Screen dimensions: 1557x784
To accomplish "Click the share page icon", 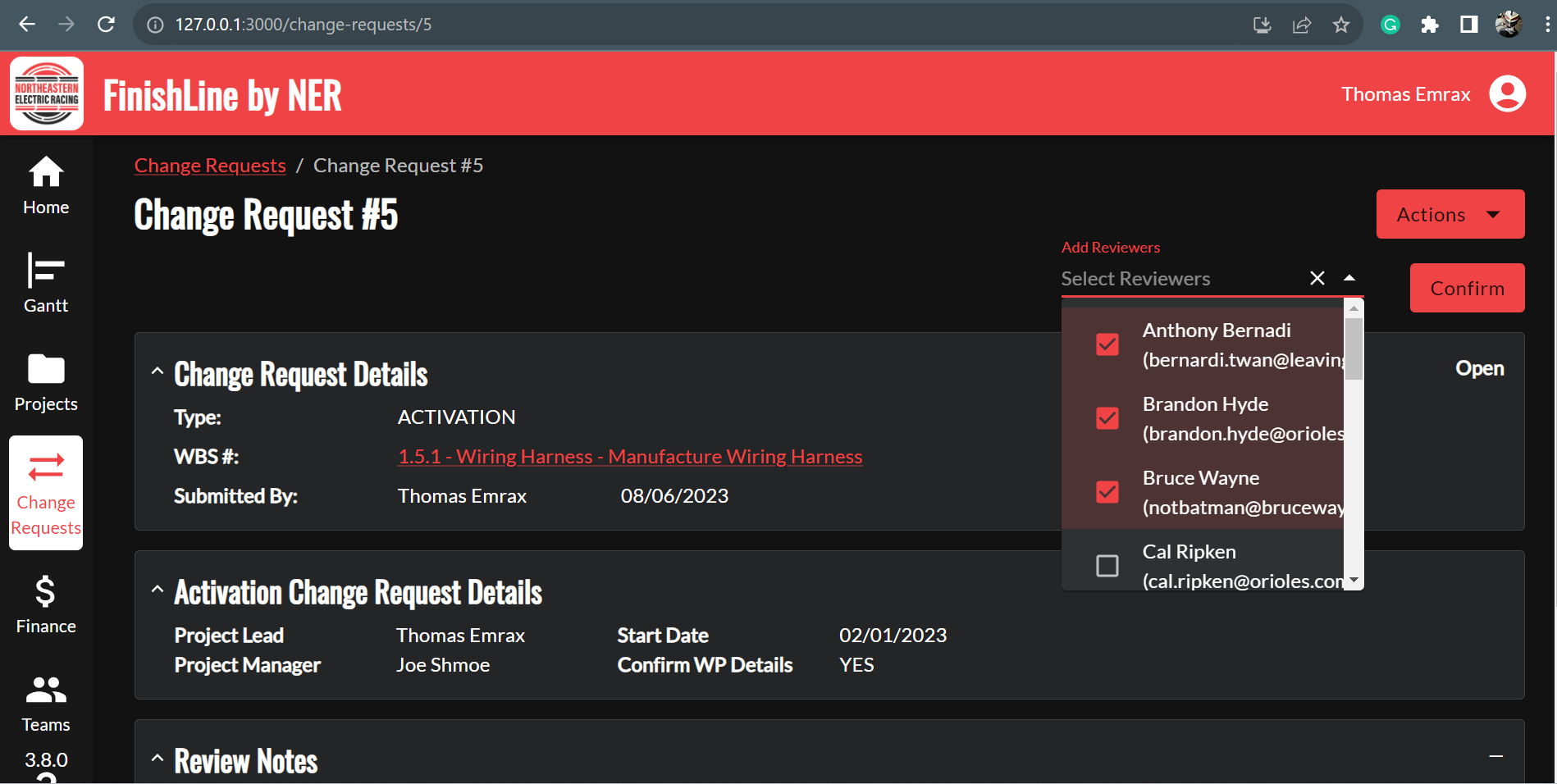I will [x=1302, y=25].
